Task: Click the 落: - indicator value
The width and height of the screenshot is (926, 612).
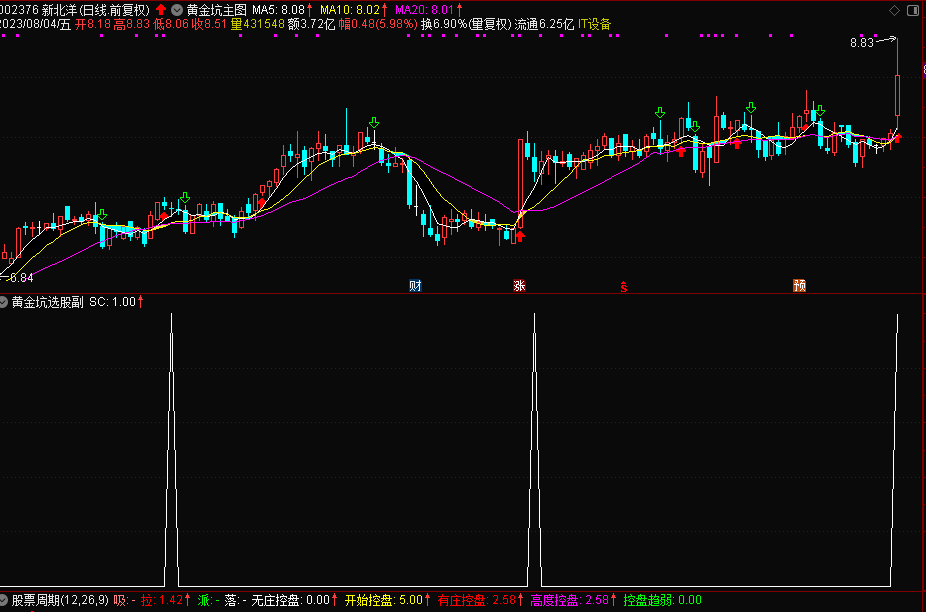Action: point(236,600)
